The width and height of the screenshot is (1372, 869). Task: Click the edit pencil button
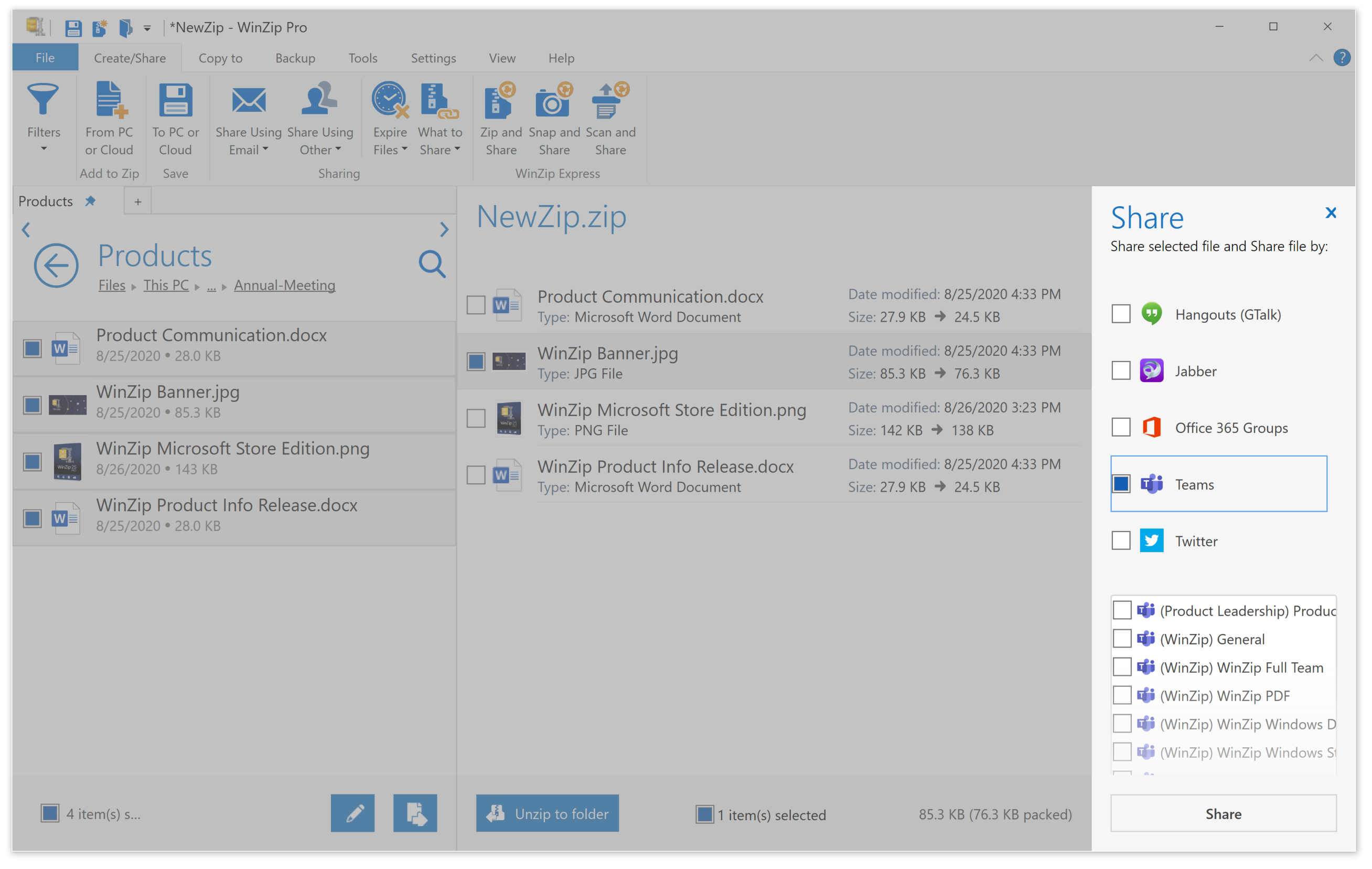(x=352, y=812)
